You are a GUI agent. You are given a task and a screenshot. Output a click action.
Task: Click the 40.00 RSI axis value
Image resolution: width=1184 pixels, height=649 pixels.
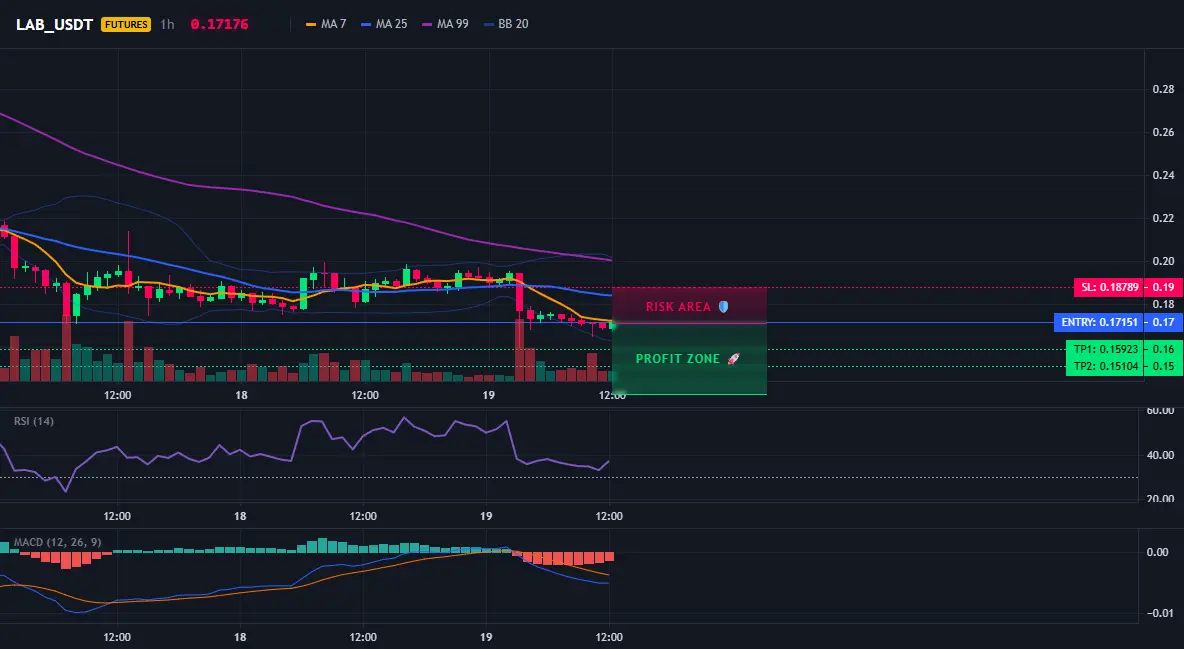click(1161, 455)
